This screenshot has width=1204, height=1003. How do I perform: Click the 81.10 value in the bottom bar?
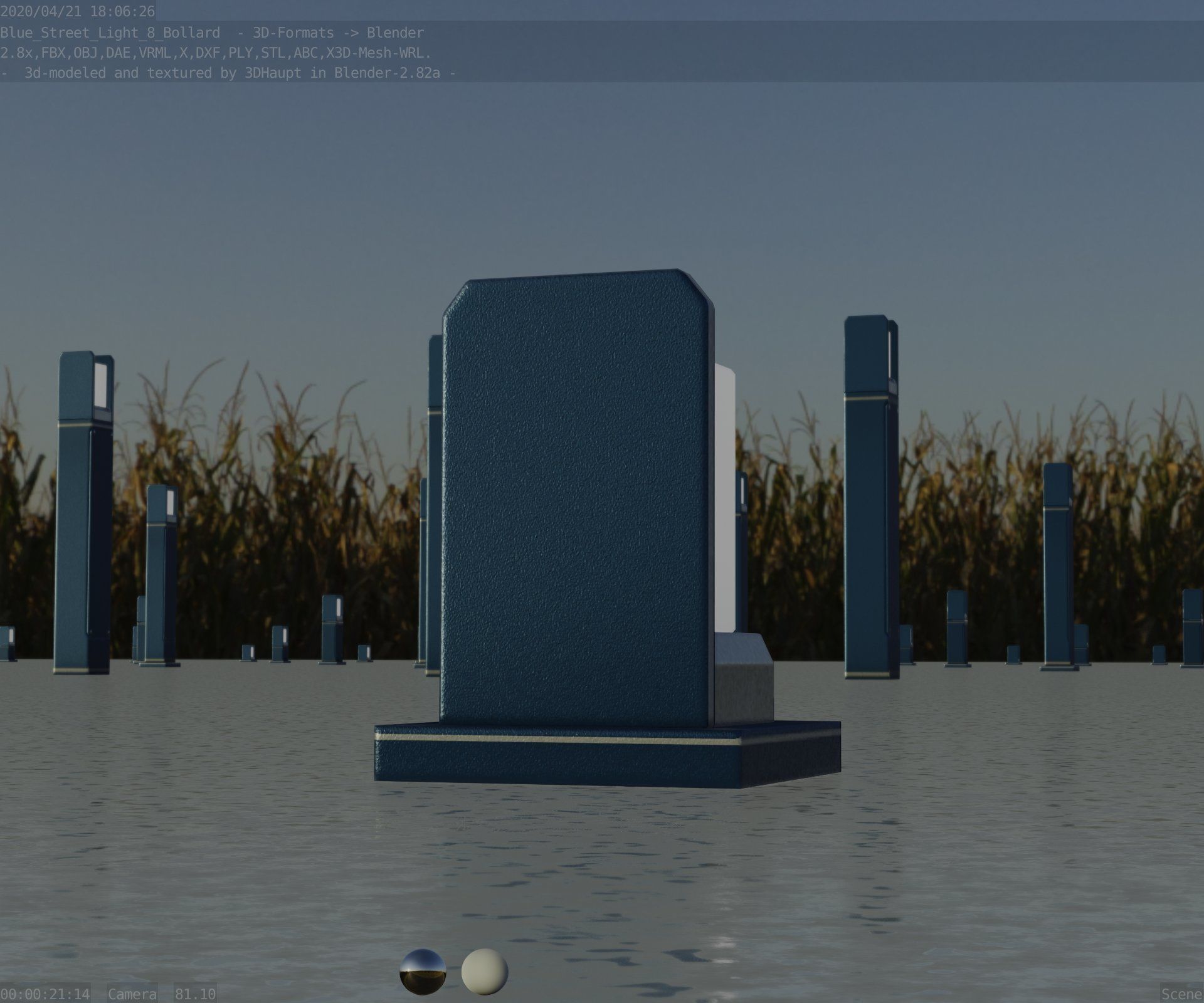pyautogui.click(x=195, y=994)
